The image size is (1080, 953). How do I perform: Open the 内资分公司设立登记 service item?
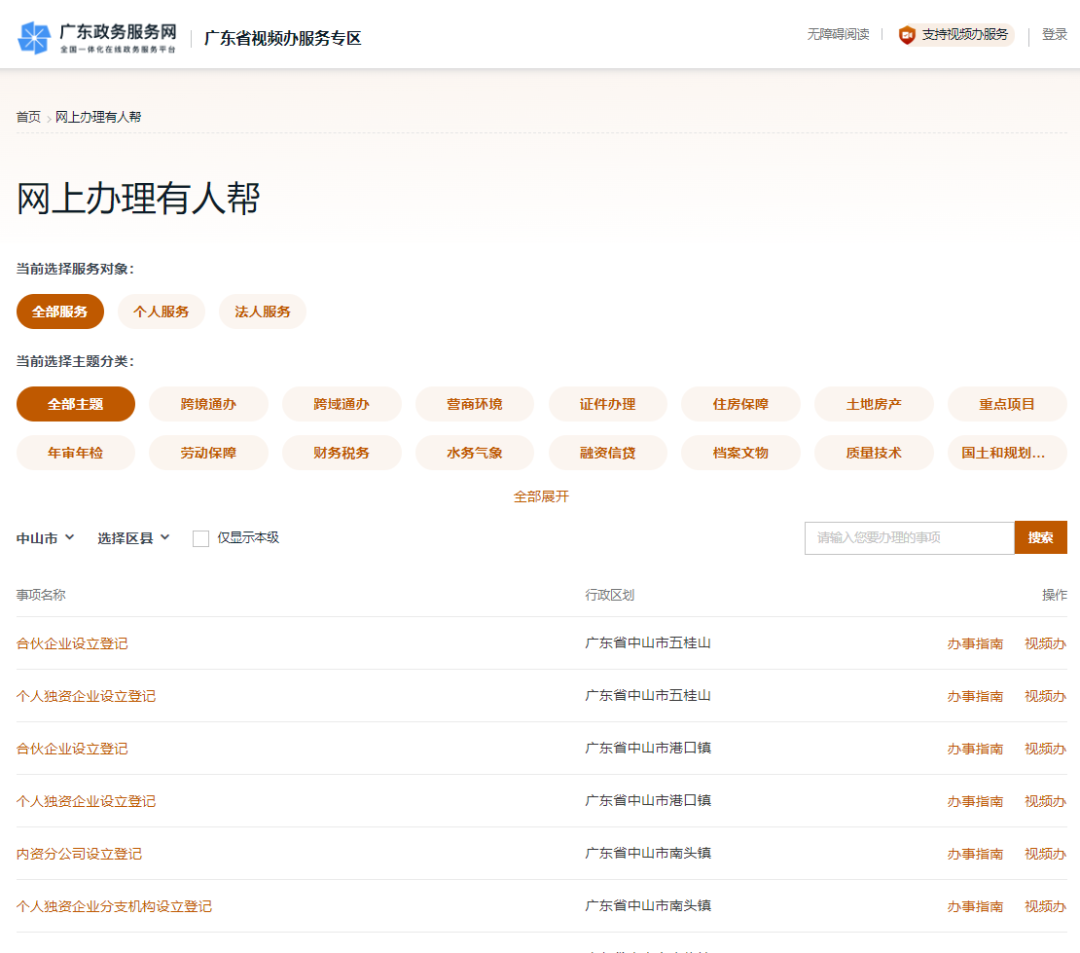pyautogui.click(x=78, y=853)
